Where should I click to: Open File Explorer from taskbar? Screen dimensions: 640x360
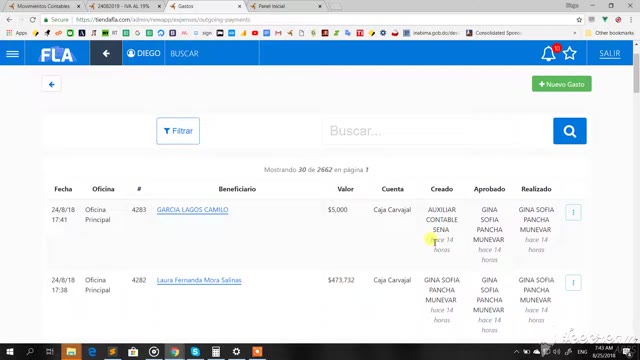click(x=71, y=351)
